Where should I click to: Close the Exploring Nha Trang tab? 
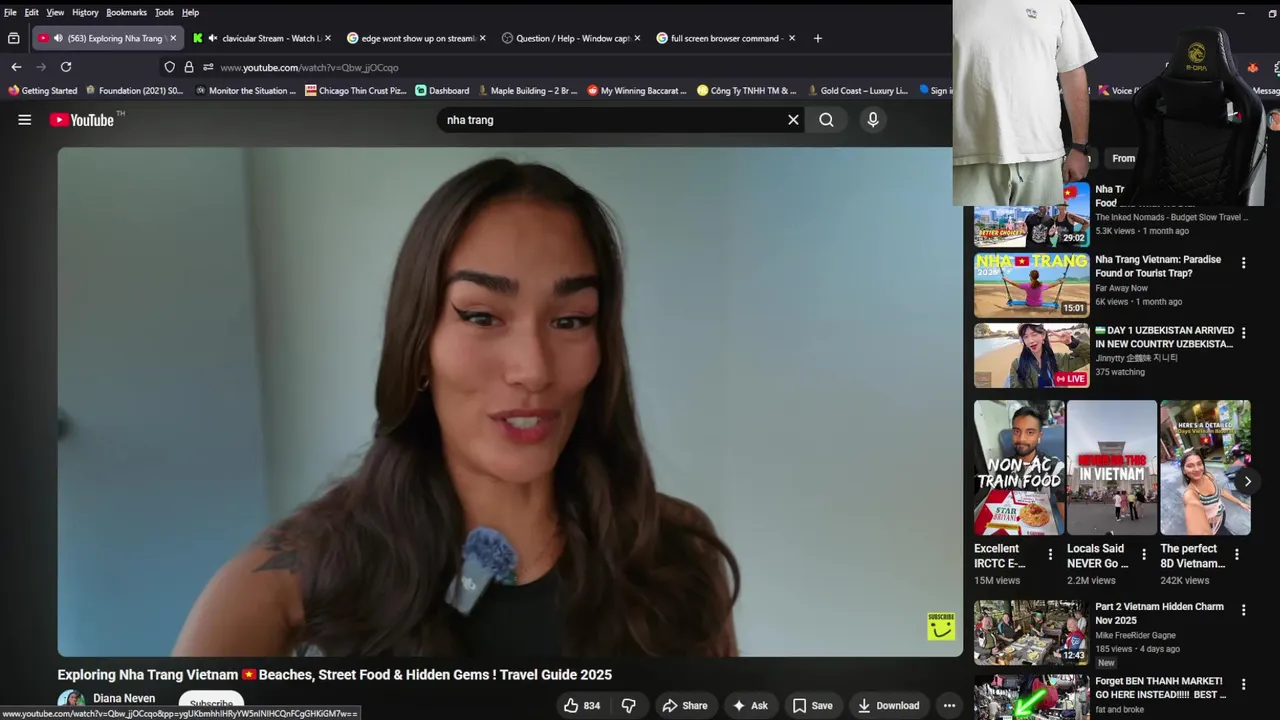point(173,38)
